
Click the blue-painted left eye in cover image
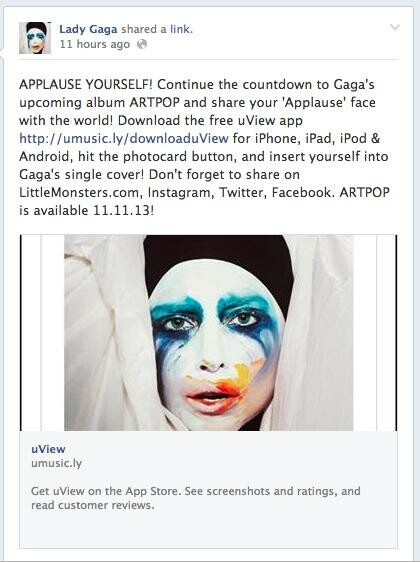click(178, 323)
